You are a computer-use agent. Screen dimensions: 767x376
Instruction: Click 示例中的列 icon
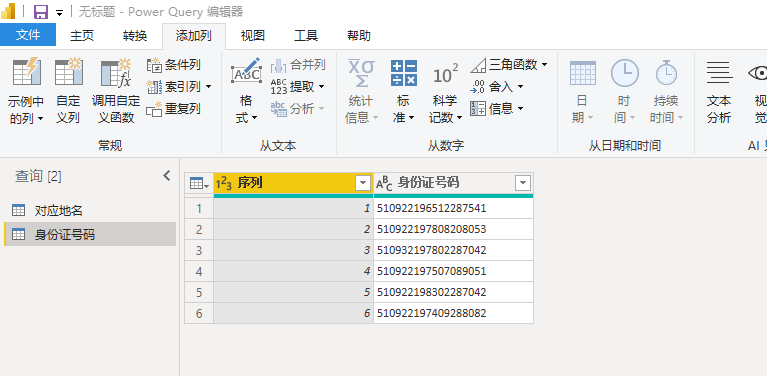26,72
